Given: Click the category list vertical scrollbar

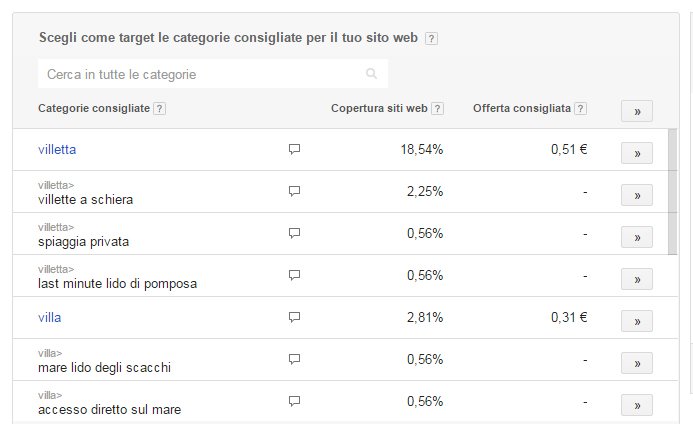Looking at the screenshot, I should click(x=672, y=191).
